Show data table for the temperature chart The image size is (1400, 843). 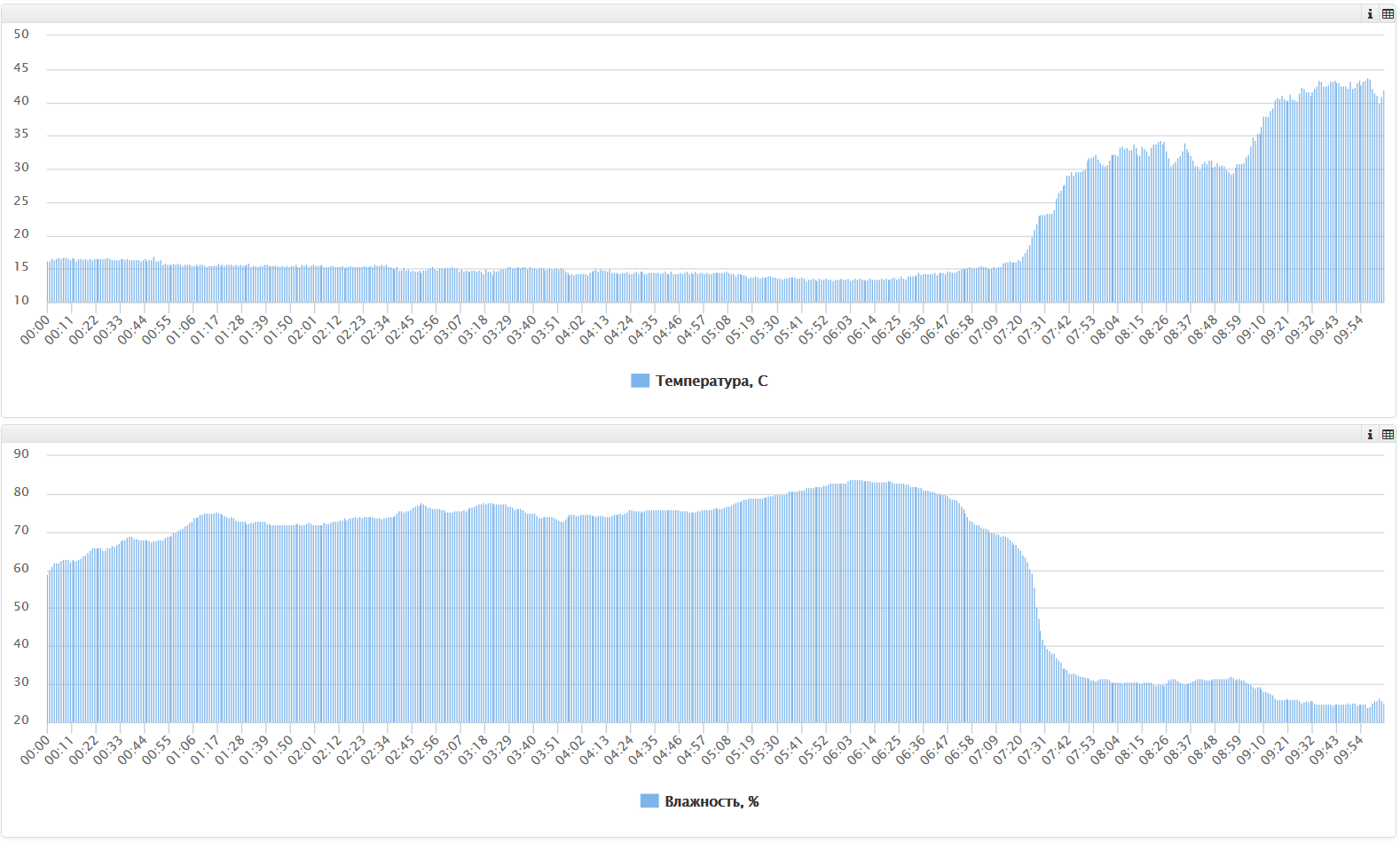[x=1388, y=13]
